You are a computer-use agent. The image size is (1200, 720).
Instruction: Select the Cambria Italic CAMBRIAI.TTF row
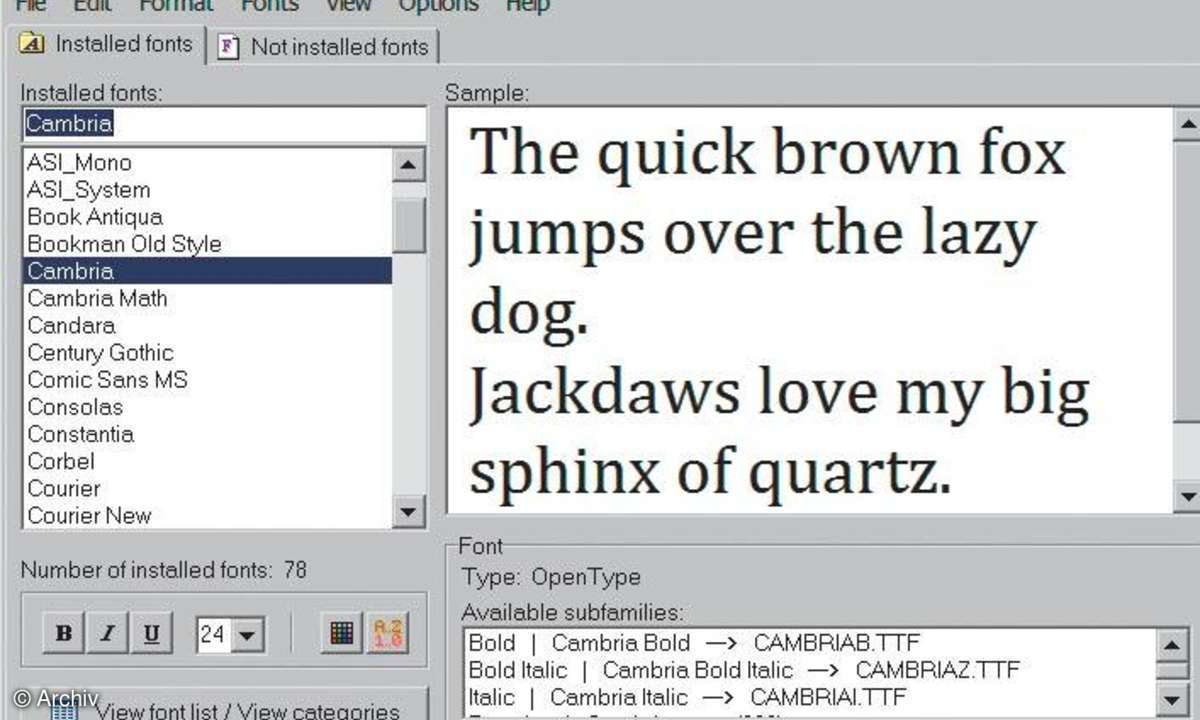(x=810, y=697)
